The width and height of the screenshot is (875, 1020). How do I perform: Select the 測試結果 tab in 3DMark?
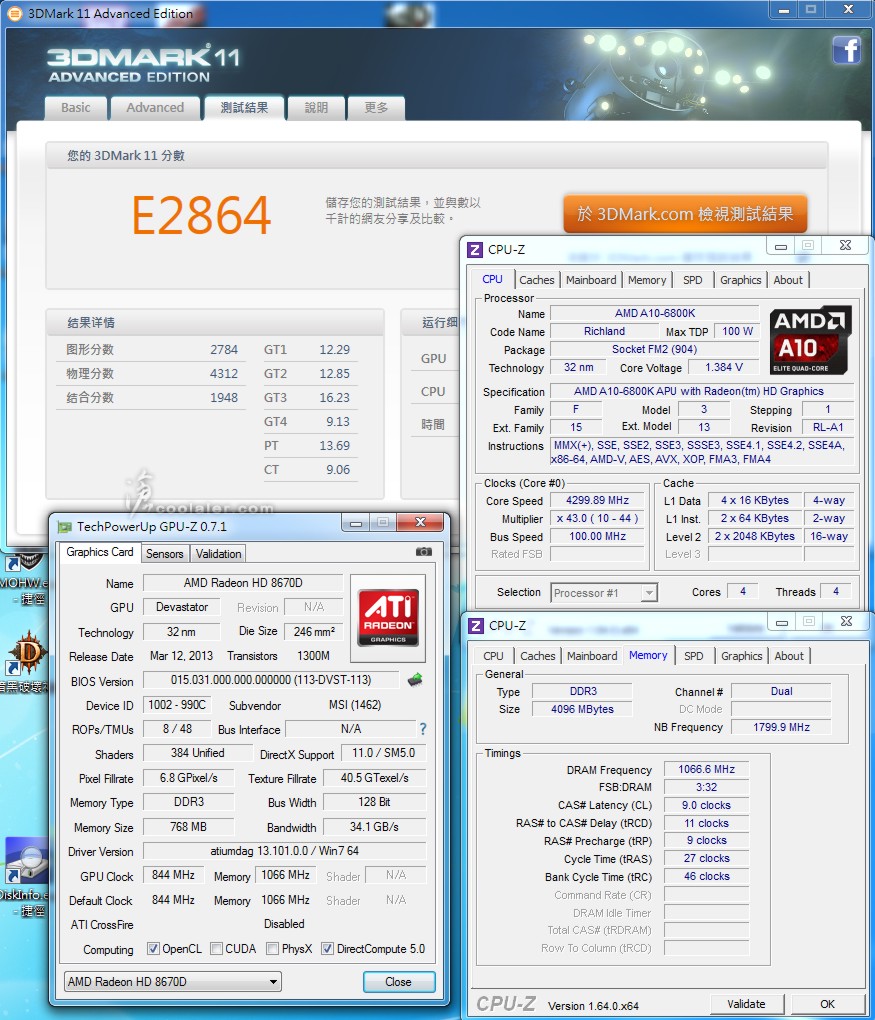pos(244,107)
